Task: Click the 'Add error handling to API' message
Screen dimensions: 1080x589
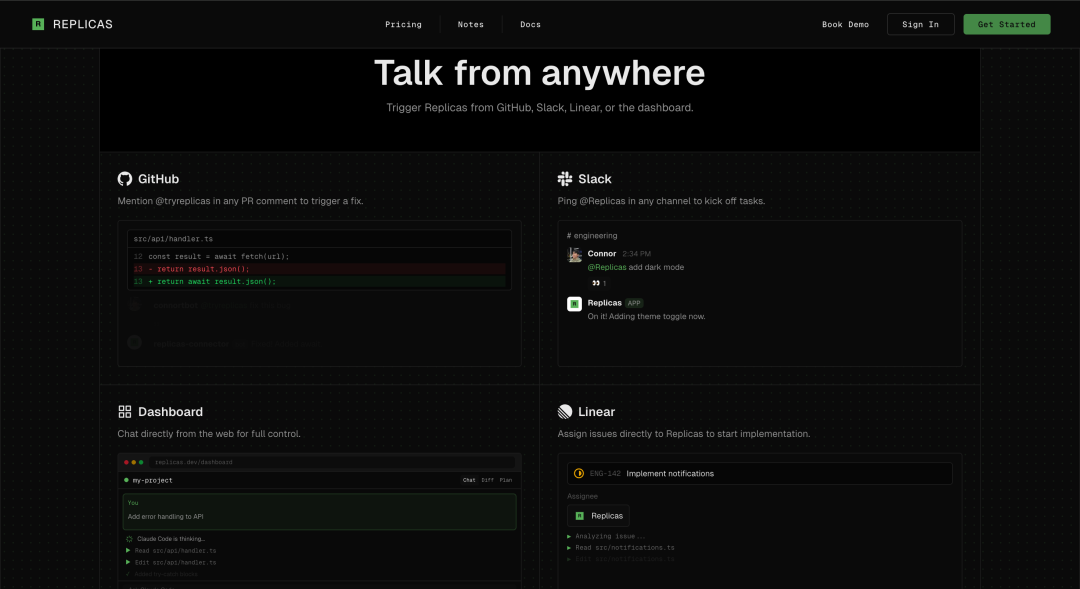Action: (x=320, y=512)
